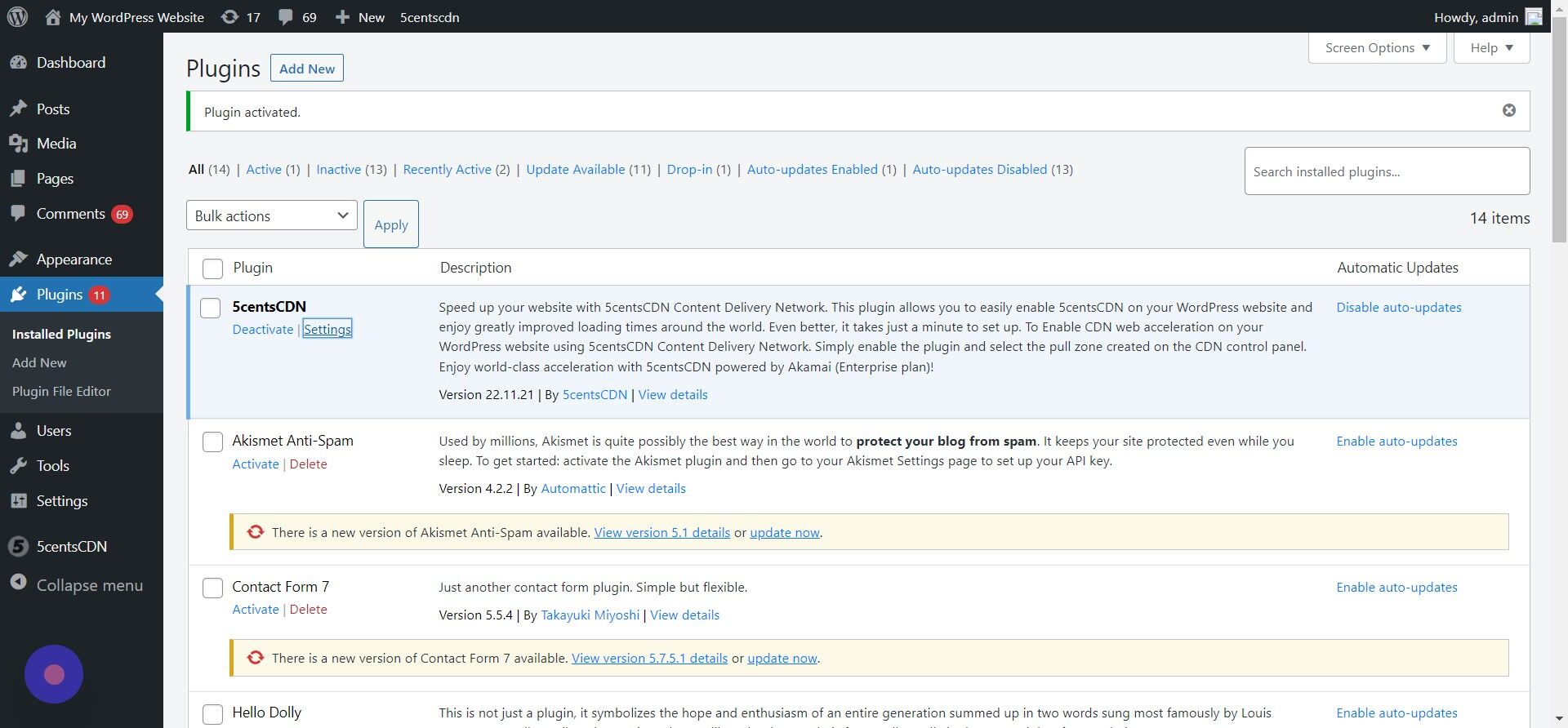
Task: Click the Comments speech bubble sidebar icon
Action: tap(19, 214)
